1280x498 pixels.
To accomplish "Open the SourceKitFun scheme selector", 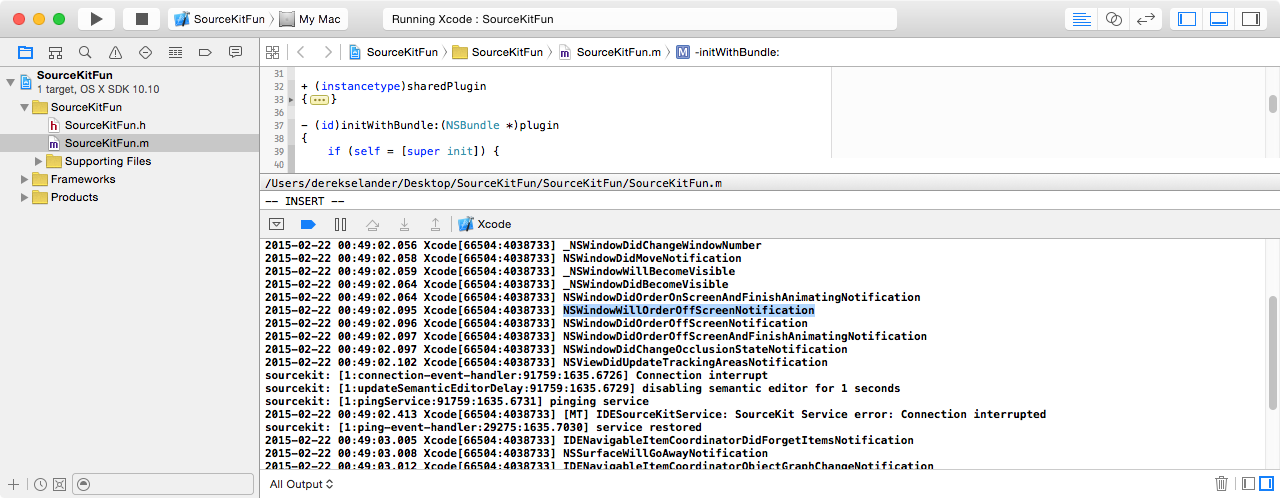I will tap(222, 19).
